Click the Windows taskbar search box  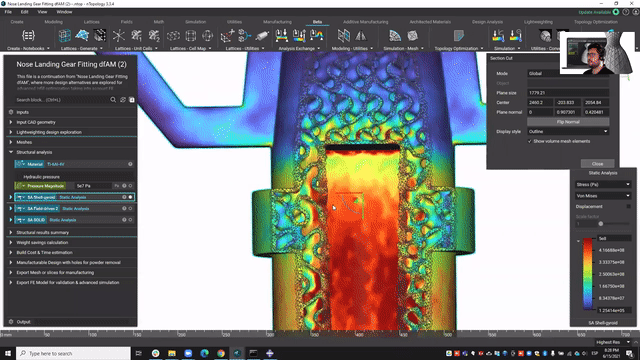click(73, 353)
